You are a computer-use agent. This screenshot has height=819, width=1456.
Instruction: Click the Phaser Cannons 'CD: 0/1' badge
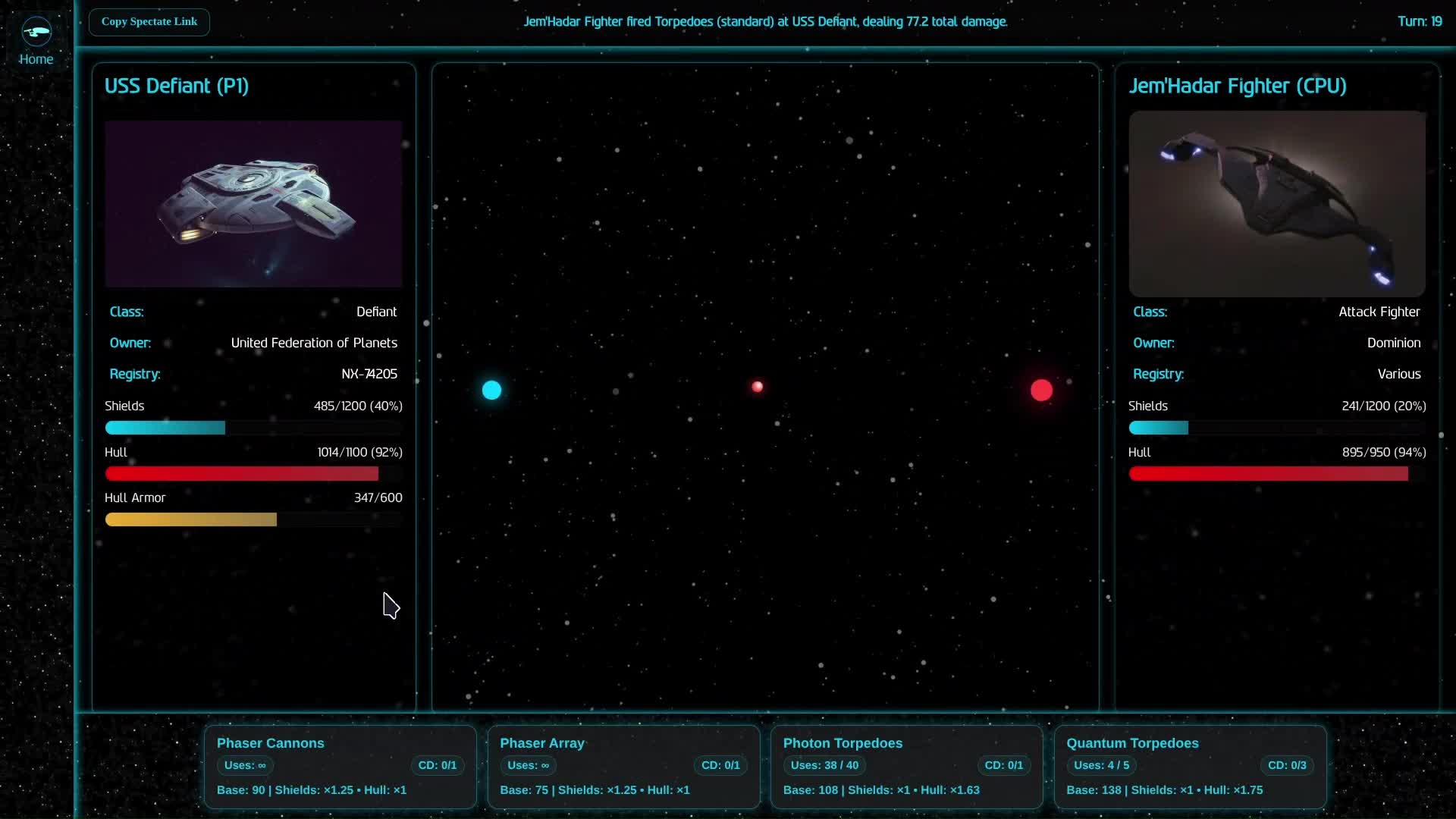pyautogui.click(x=438, y=765)
